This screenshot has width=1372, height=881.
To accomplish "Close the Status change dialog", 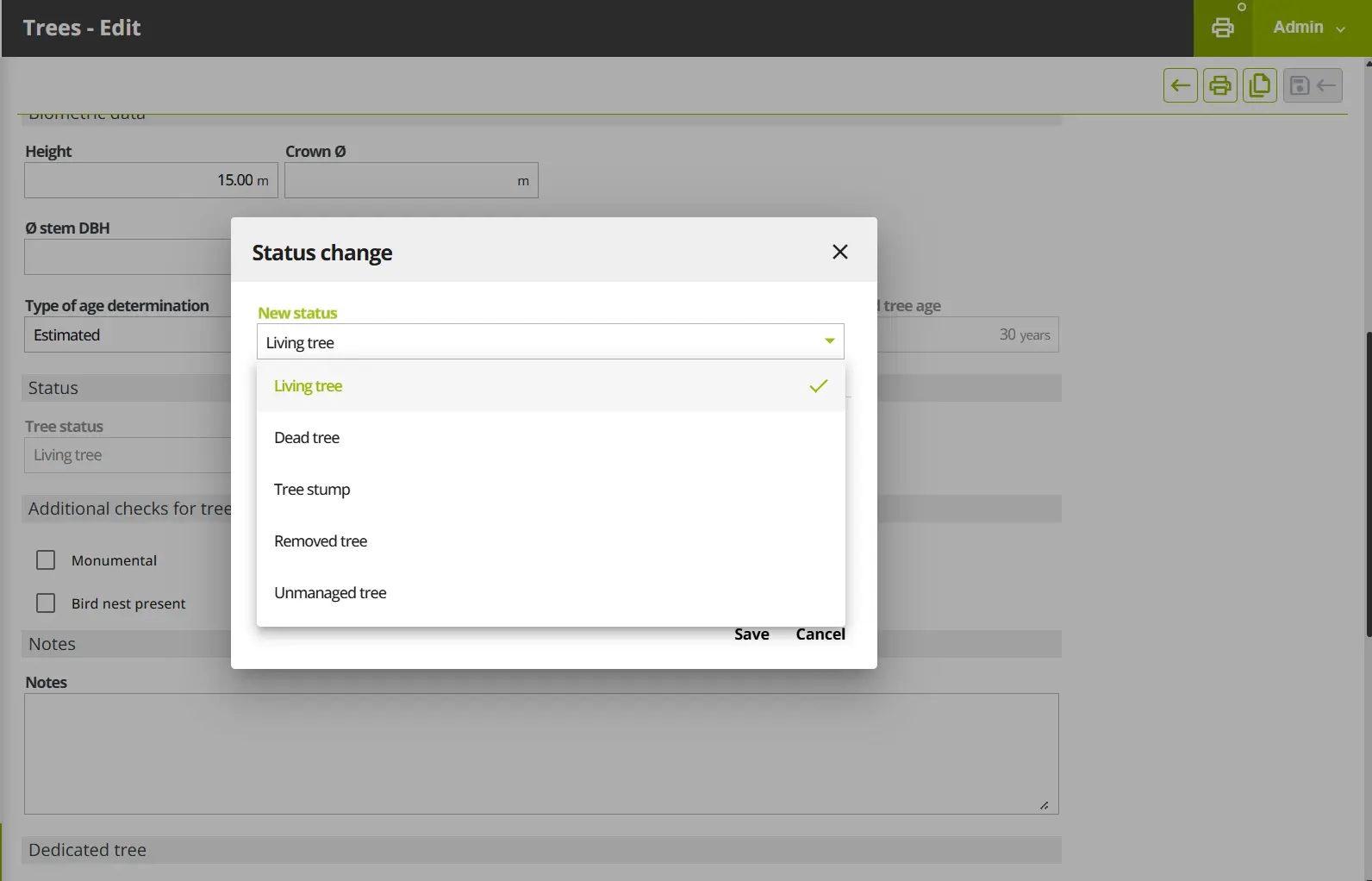I will coord(840,252).
